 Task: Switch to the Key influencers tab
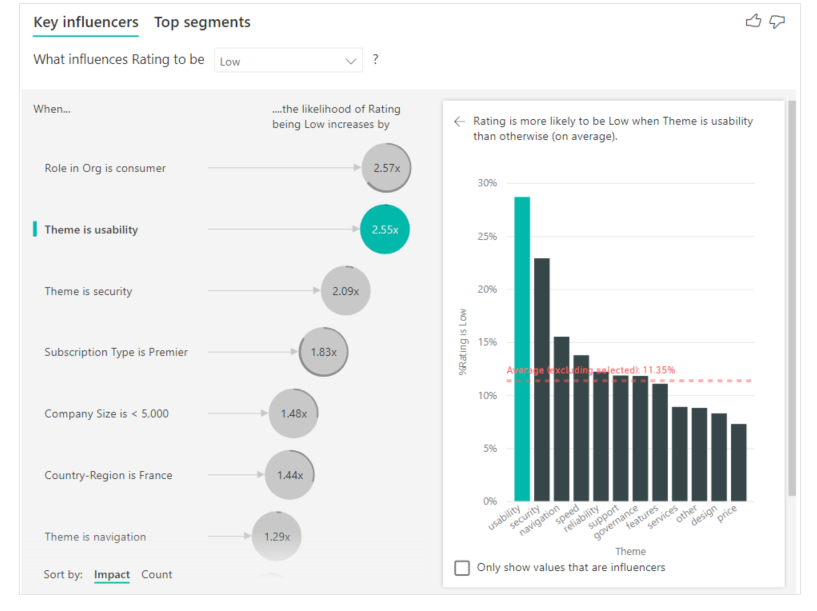pos(86,22)
